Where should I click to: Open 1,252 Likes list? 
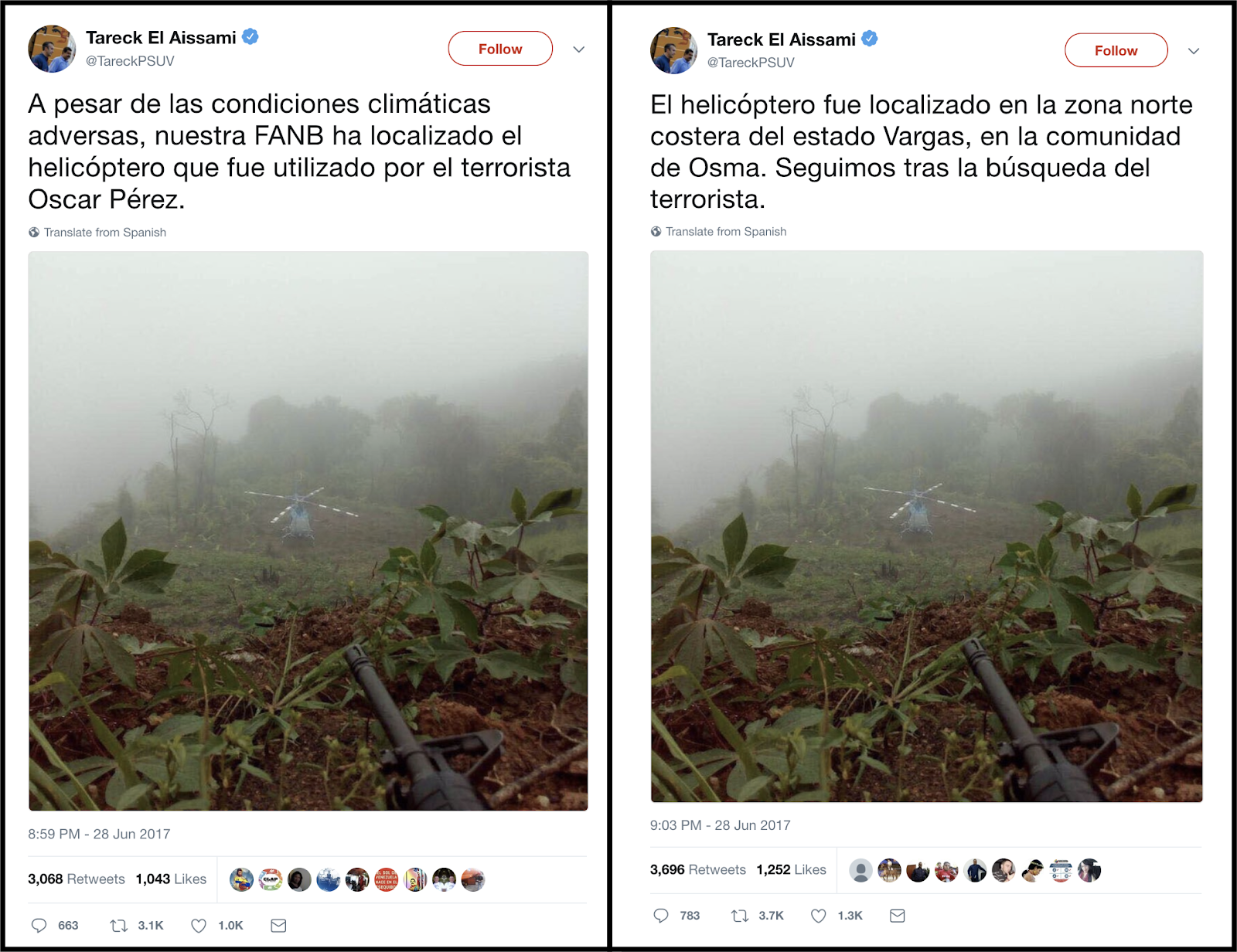tap(791, 870)
